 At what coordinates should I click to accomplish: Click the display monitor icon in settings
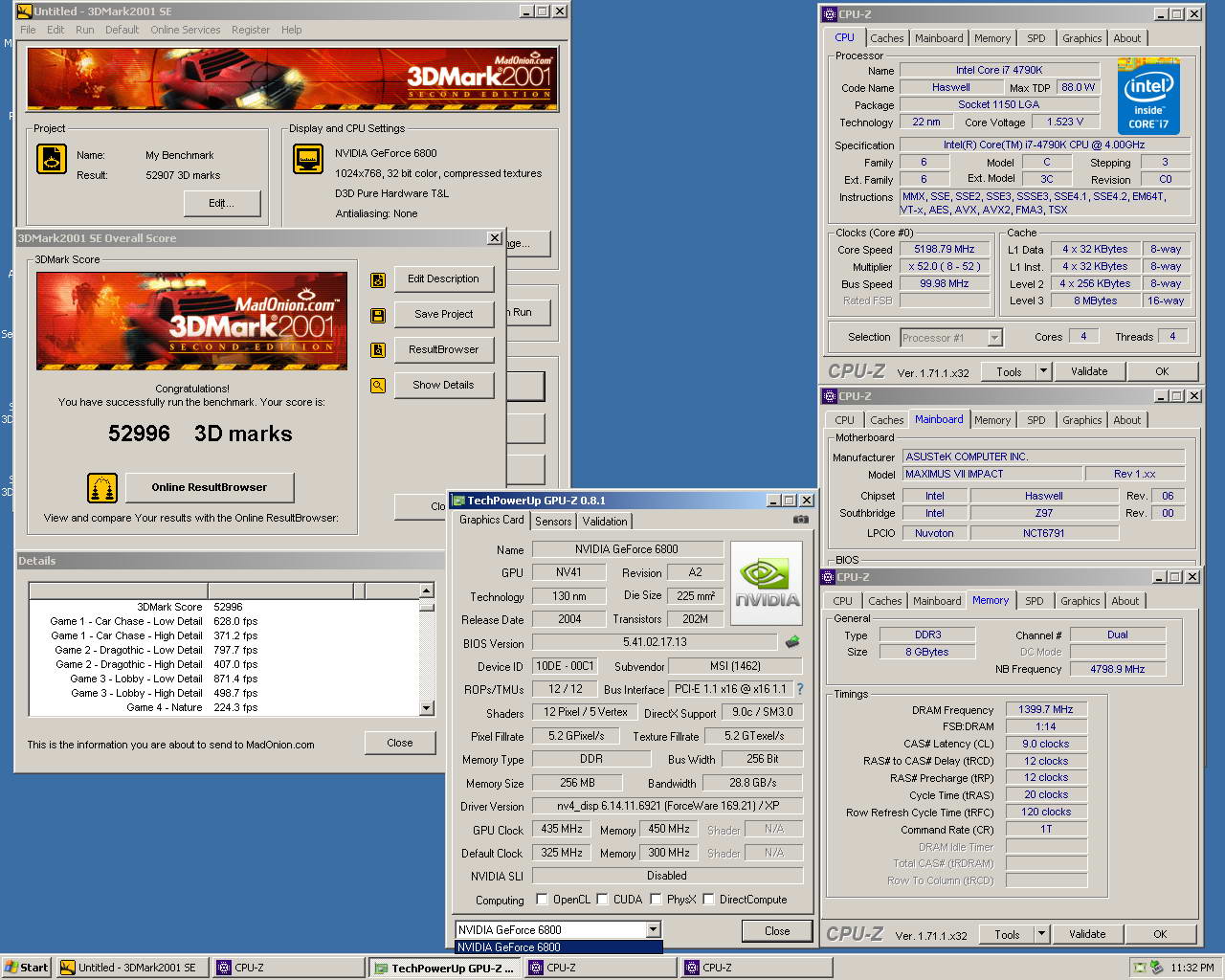pyautogui.click(x=308, y=159)
